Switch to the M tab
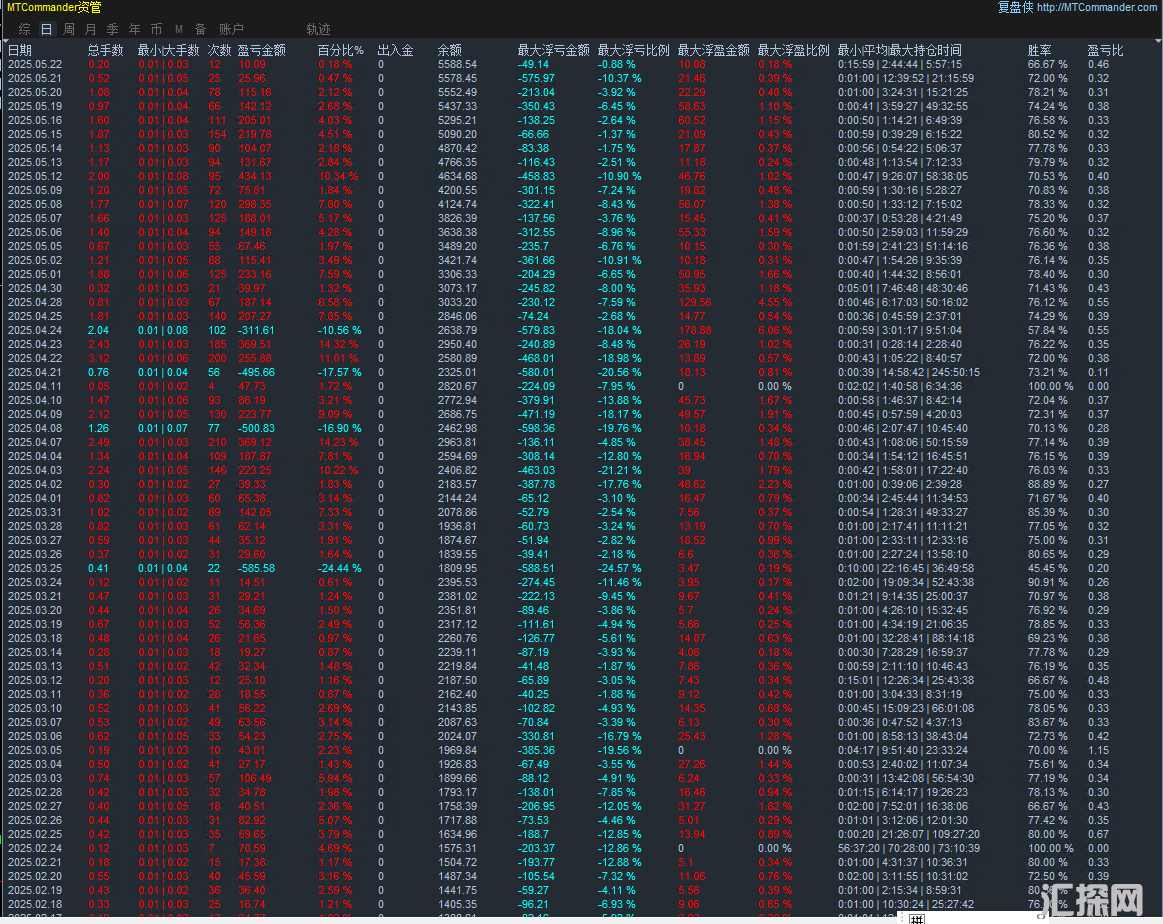Viewport: 1163px width, 924px height. tap(179, 29)
